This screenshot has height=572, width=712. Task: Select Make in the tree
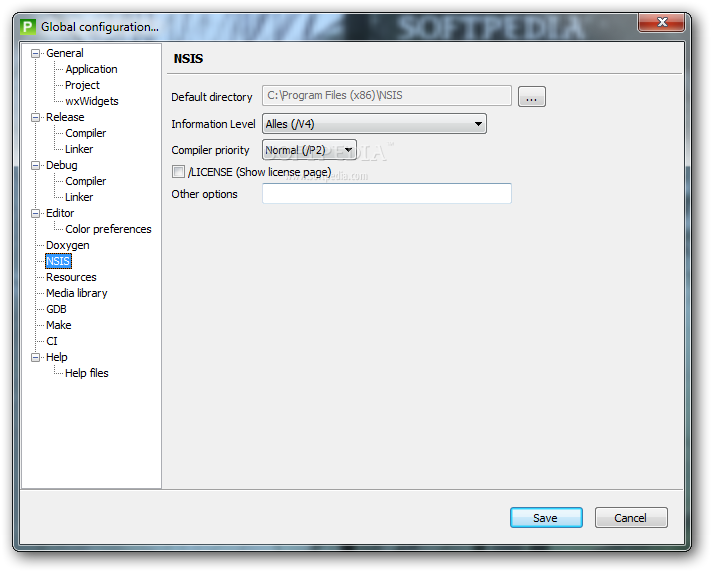point(59,325)
